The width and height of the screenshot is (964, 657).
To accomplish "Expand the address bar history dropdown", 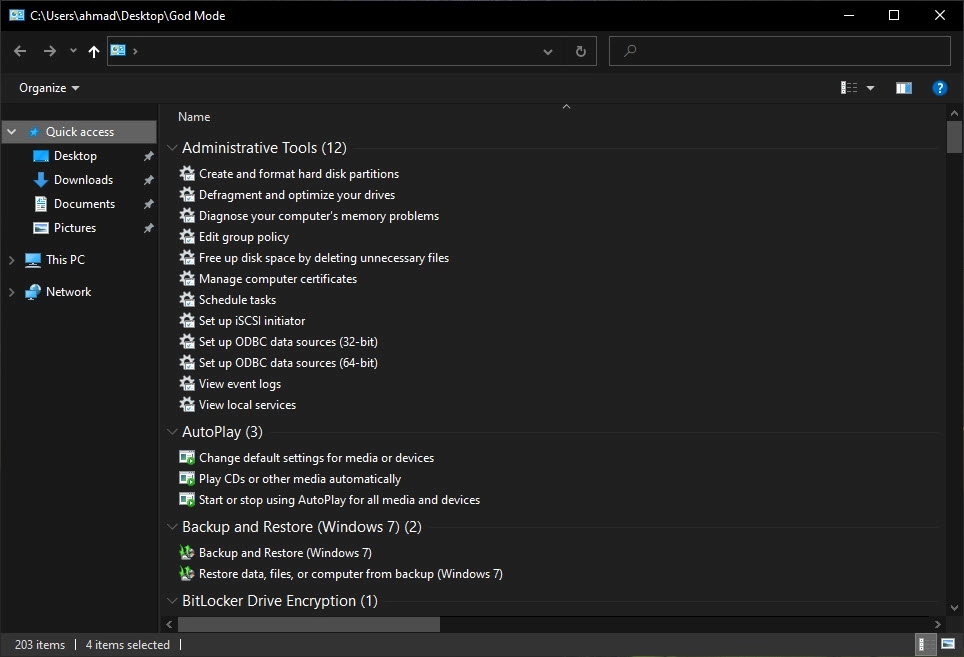I will coord(548,52).
